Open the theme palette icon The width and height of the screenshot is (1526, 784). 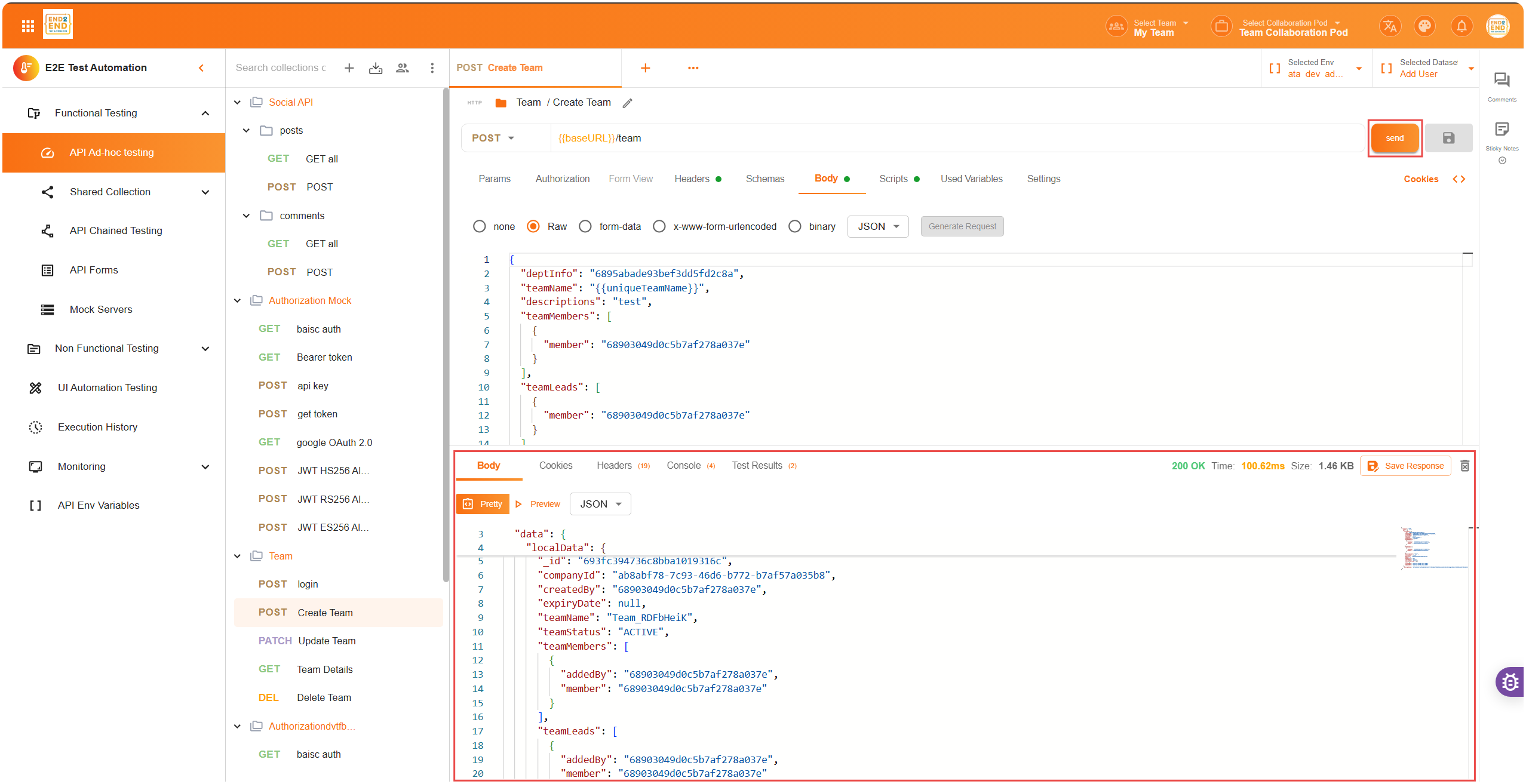click(1424, 26)
